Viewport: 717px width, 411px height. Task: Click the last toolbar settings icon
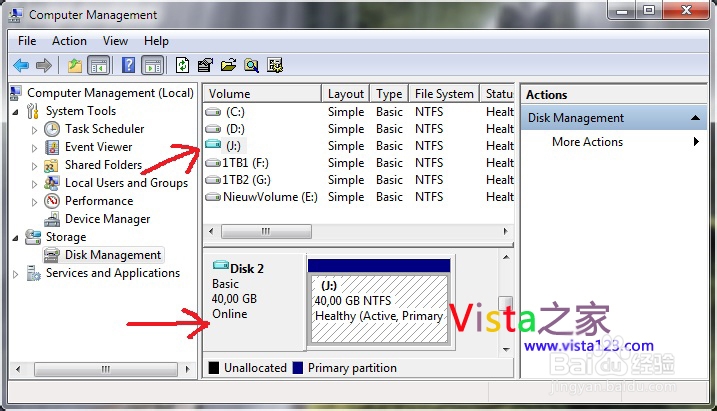(275, 65)
